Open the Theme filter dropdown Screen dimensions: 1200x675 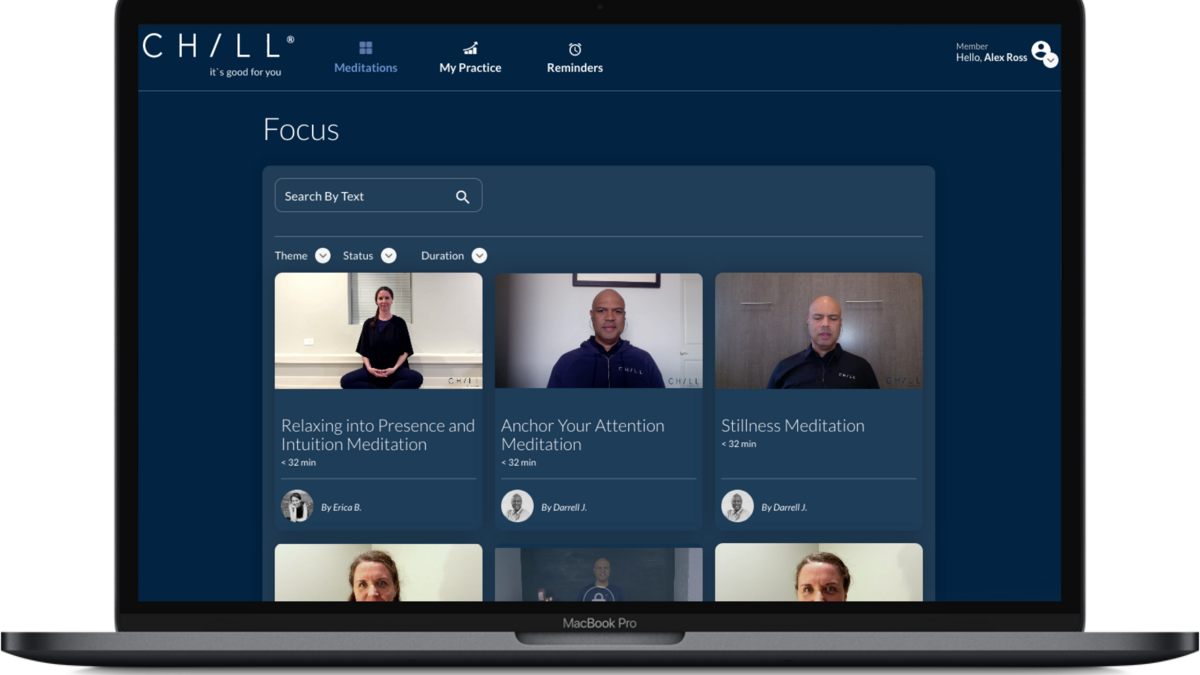click(322, 255)
